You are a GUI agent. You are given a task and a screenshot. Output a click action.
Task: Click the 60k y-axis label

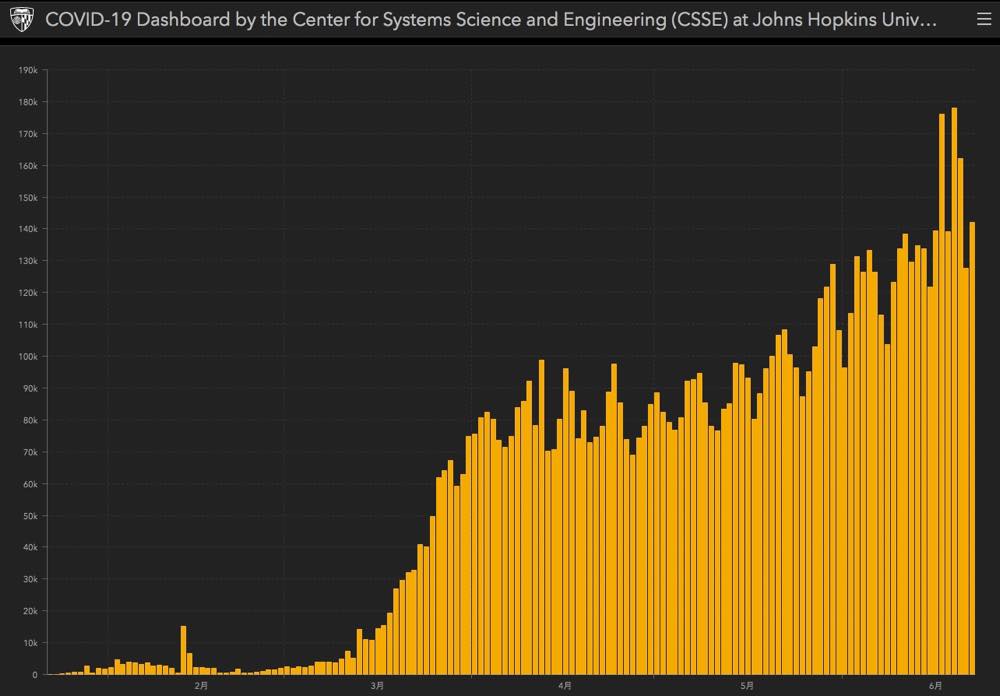[30, 484]
